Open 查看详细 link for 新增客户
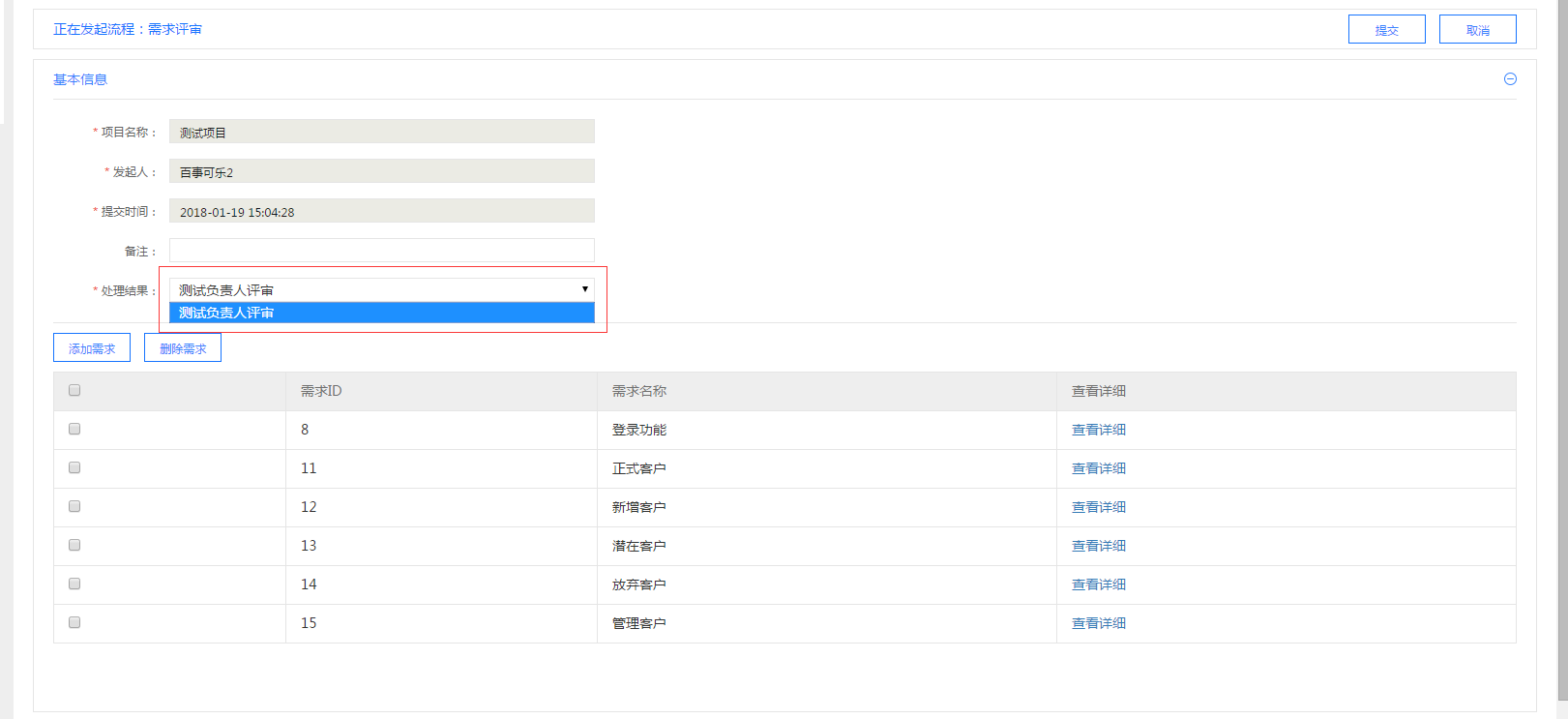The width and height of the screenshot is (1568, 719). (1098, 507)
